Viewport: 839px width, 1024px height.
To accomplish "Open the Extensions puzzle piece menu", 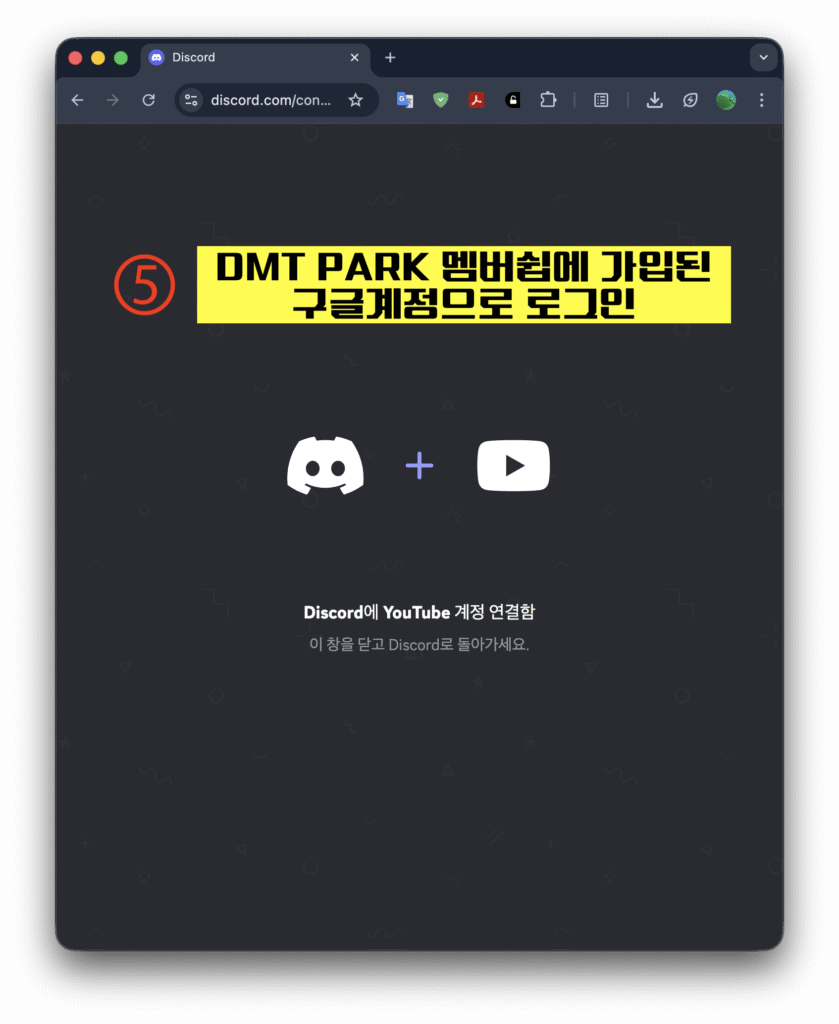I will click(547, 100).
